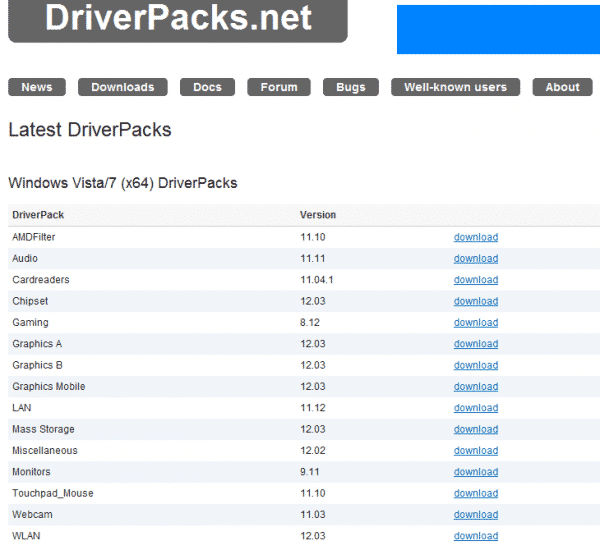Download the Audio driver pack
The width and height of the screenshot is (600, 550).
[475, 258]
